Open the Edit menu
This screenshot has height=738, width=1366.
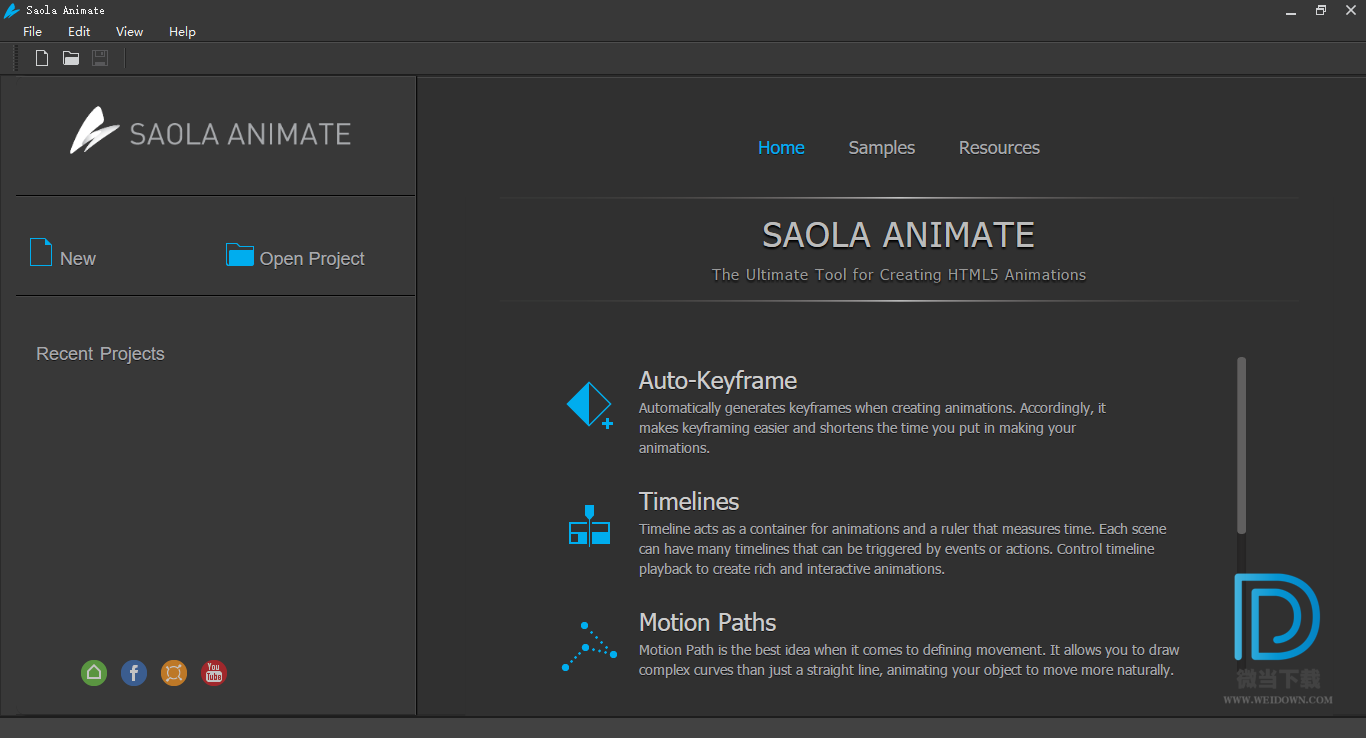pyautogui.click(x=79, y=32)
